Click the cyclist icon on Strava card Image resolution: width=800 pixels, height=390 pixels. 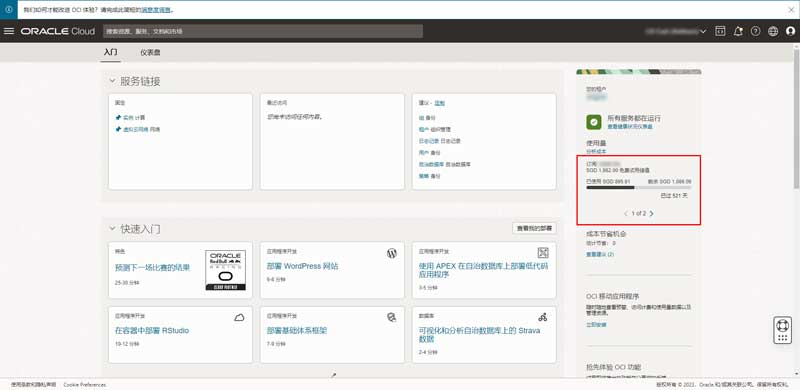543,318
